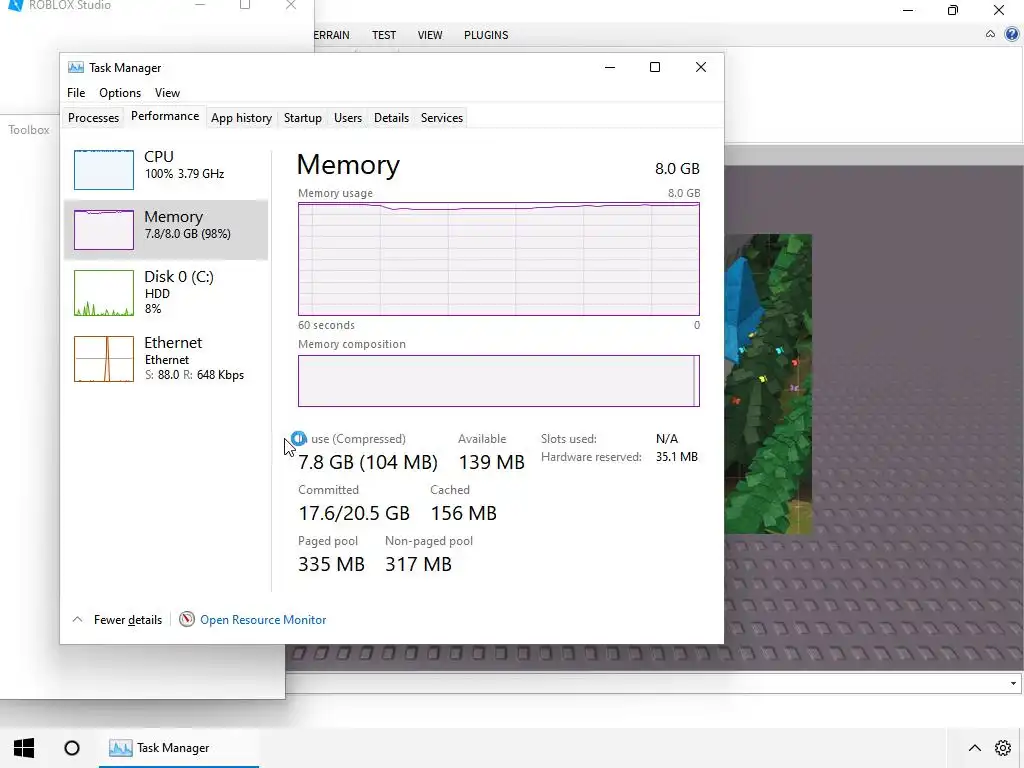
Task: Click the ROBLOX Studio logo icon
Action: pos(16,5)
